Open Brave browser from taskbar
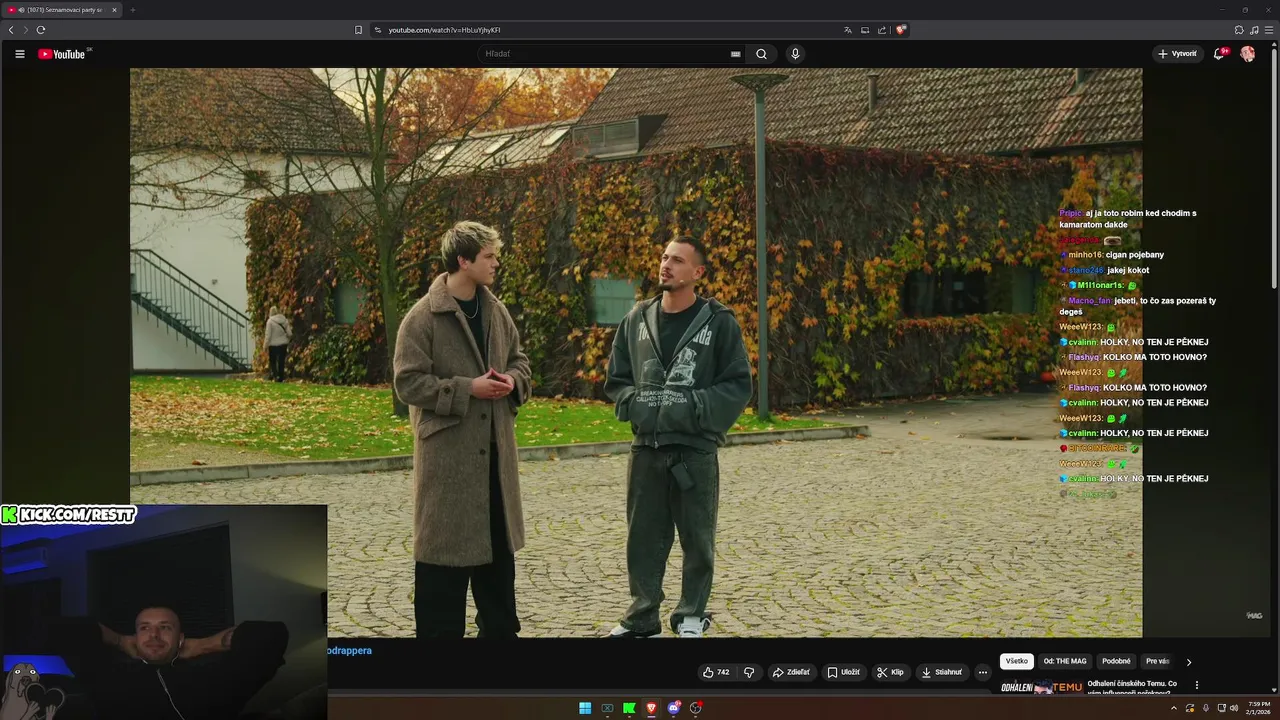Image resolution: width=1280 pixels, height=720 pixels. tap(651, 708)
